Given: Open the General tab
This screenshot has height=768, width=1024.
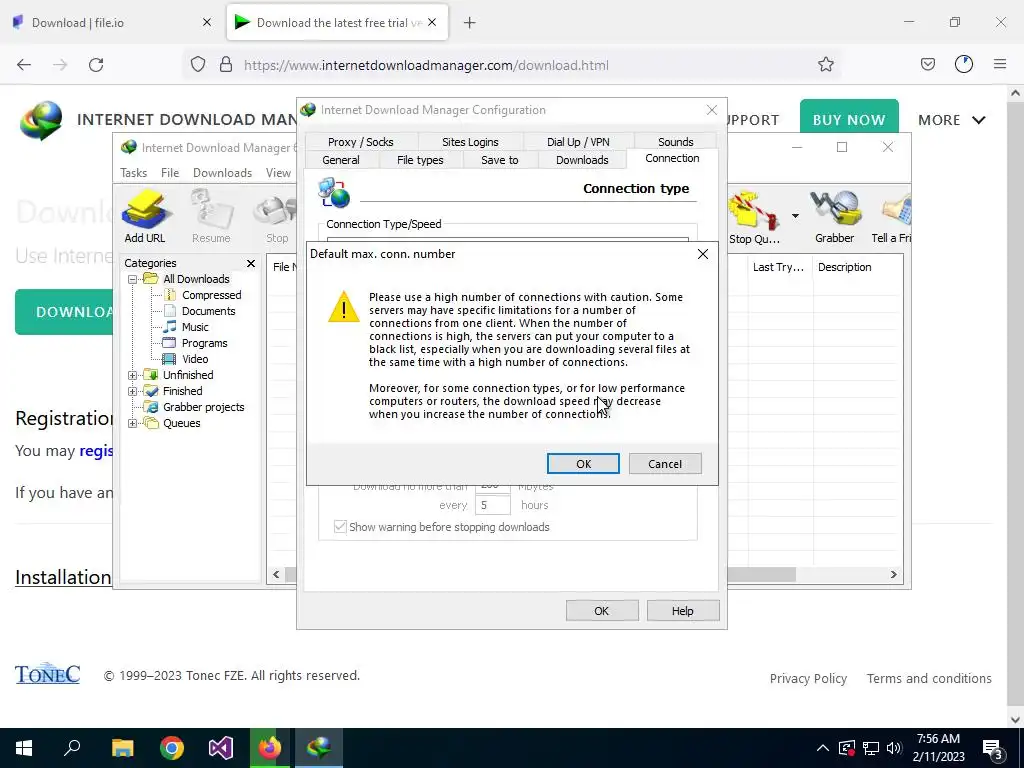Looking at the screenshot, I should [x=341, y=160].
